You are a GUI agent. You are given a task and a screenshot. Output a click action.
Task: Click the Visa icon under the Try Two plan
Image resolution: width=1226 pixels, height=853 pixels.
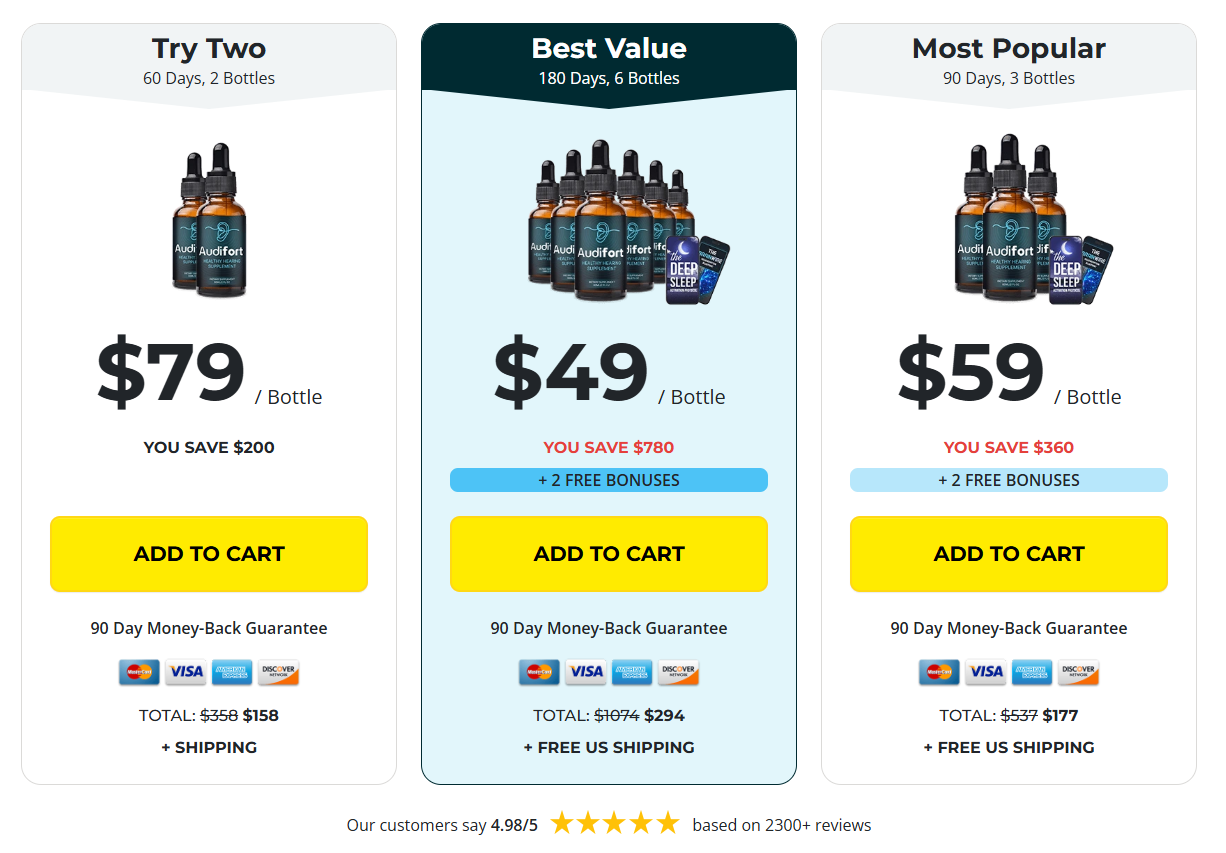[x=186, y=672]
